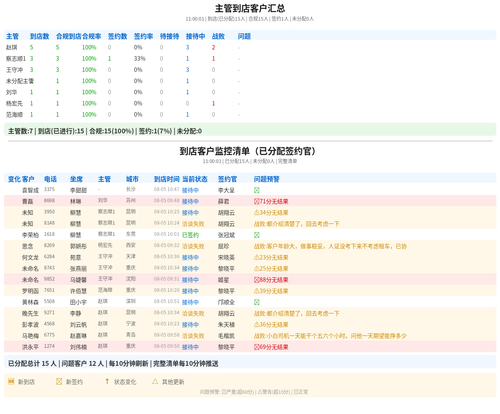Click supervisor 王守冲 in summary table
This screenshot has height=414, width=500.
coord(14,70)
